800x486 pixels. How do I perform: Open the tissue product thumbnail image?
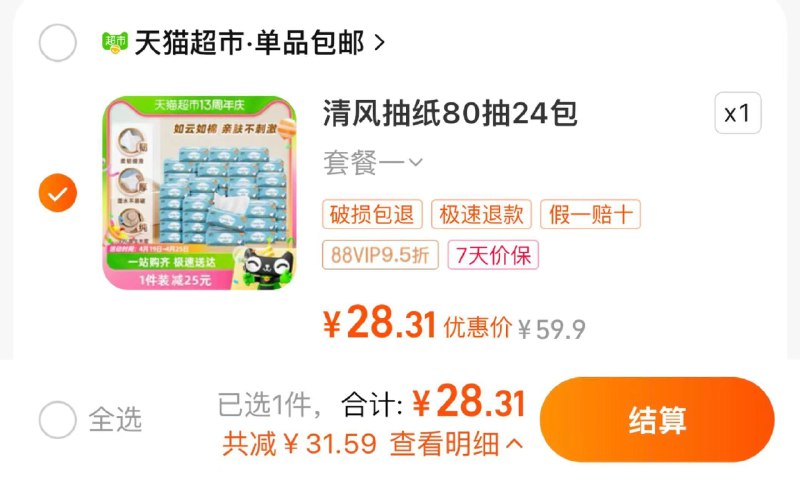(x=199, y=193)
